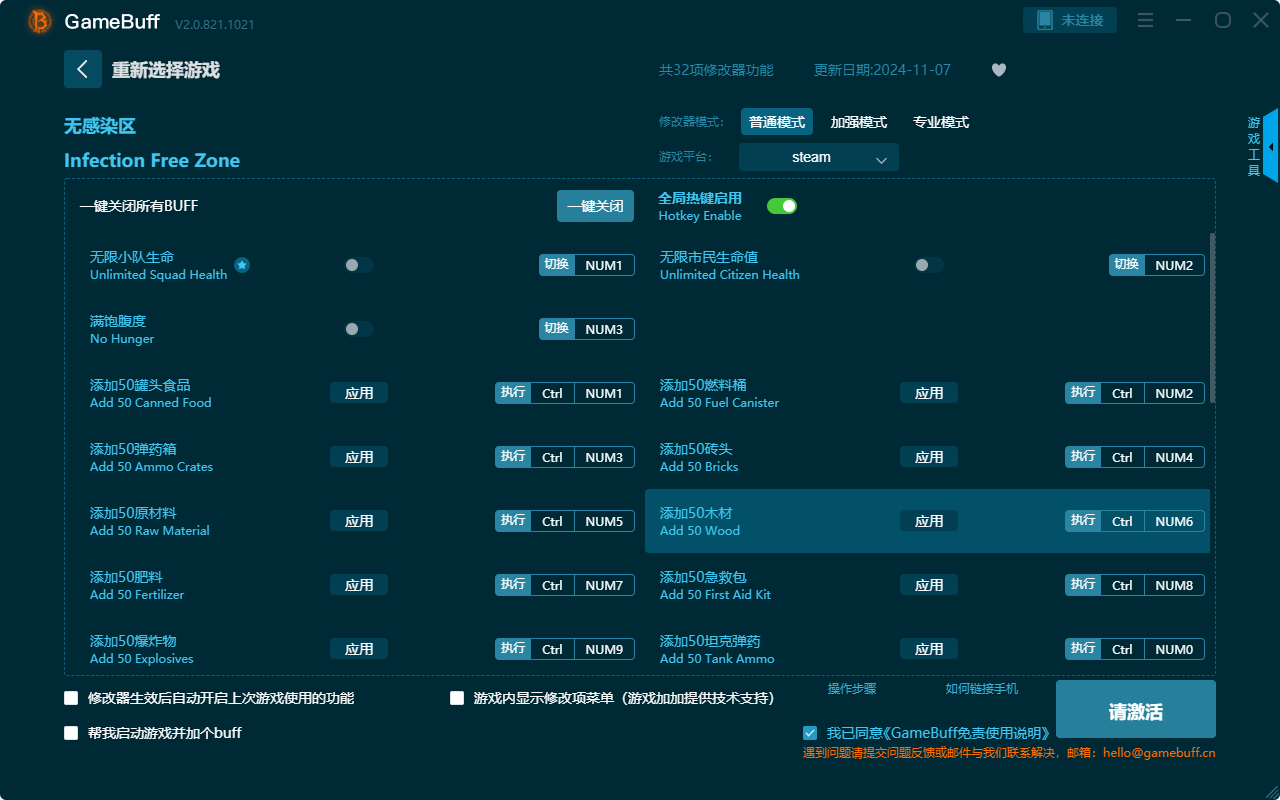Image resolution: width=1280 pixels, height=800 pixels.
Task: Click the 请激活 activation button
Action: point(1135,709)
